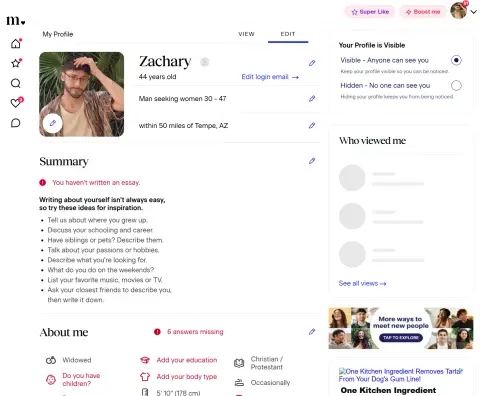Viewport: 480px width, 396px height.
Task: Select 'Hidden - No one can see you'
Action: [x=456, y=86]
